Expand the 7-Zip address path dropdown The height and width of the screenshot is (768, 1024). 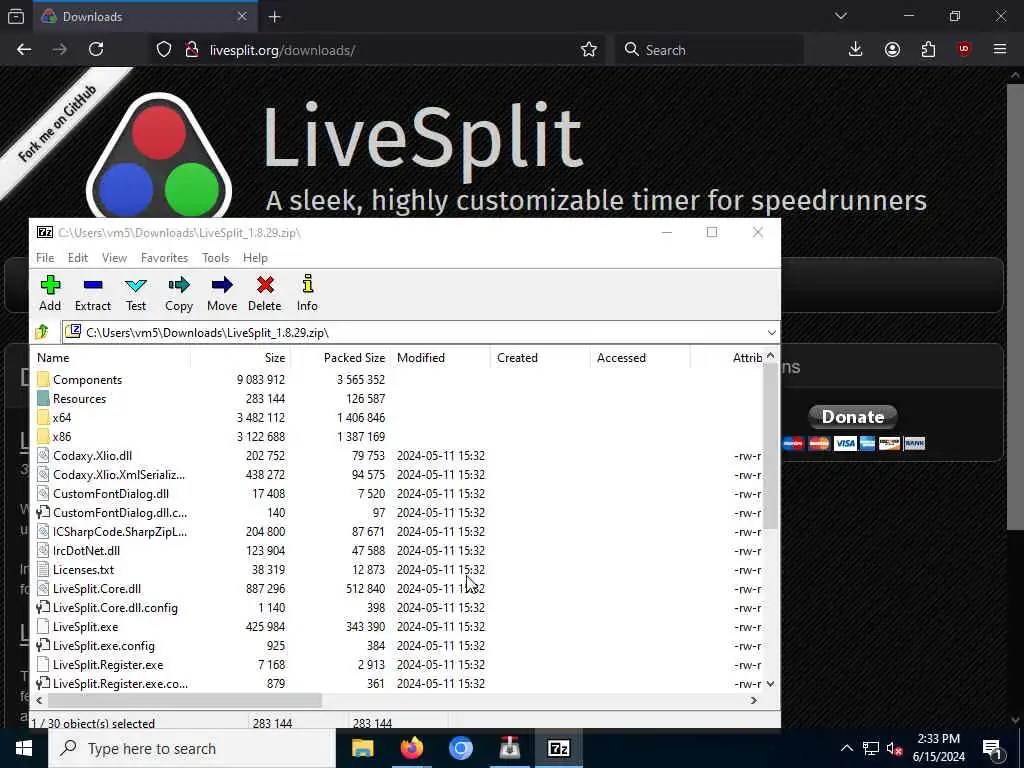tap(771, 332)
